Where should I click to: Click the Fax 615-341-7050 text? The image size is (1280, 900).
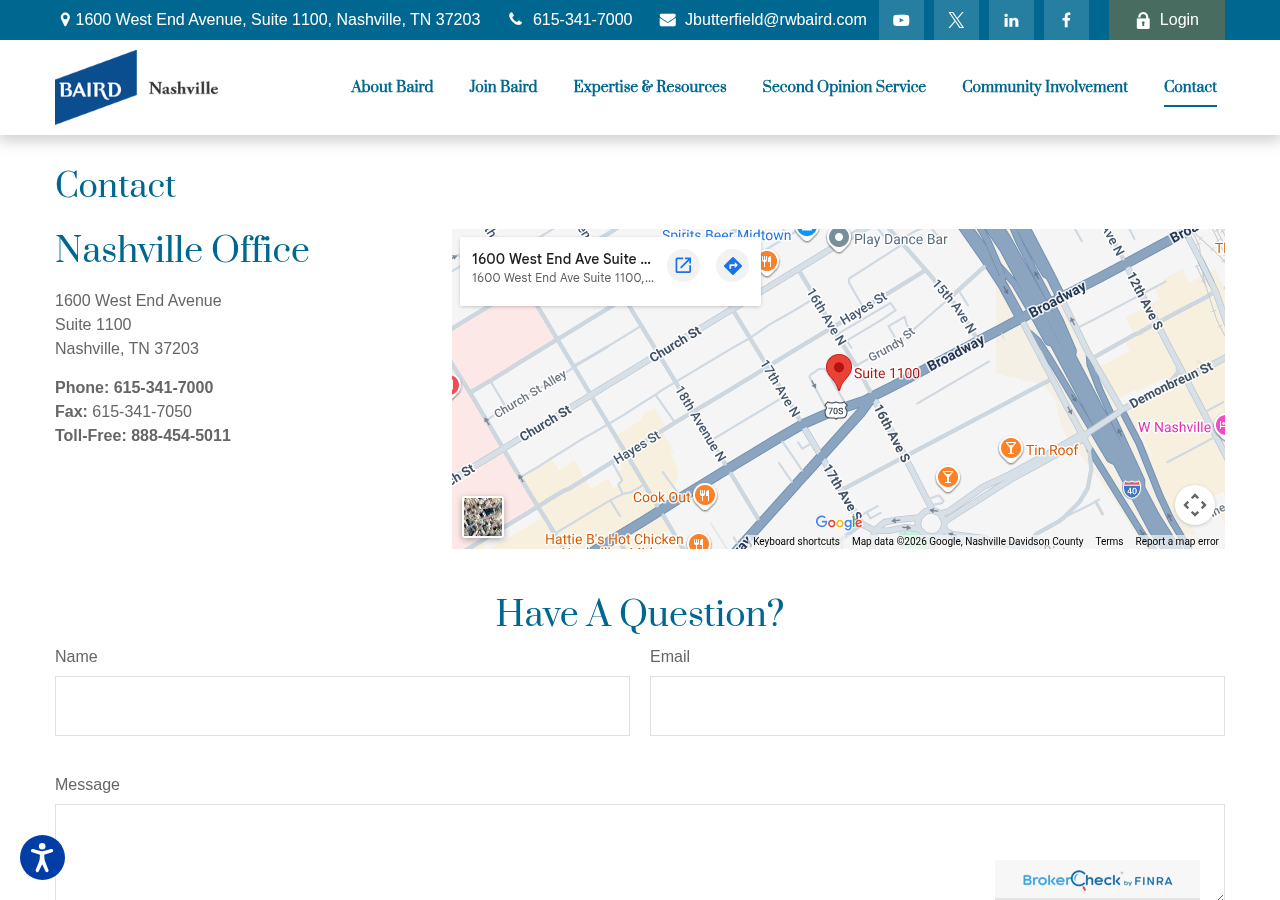123,412
